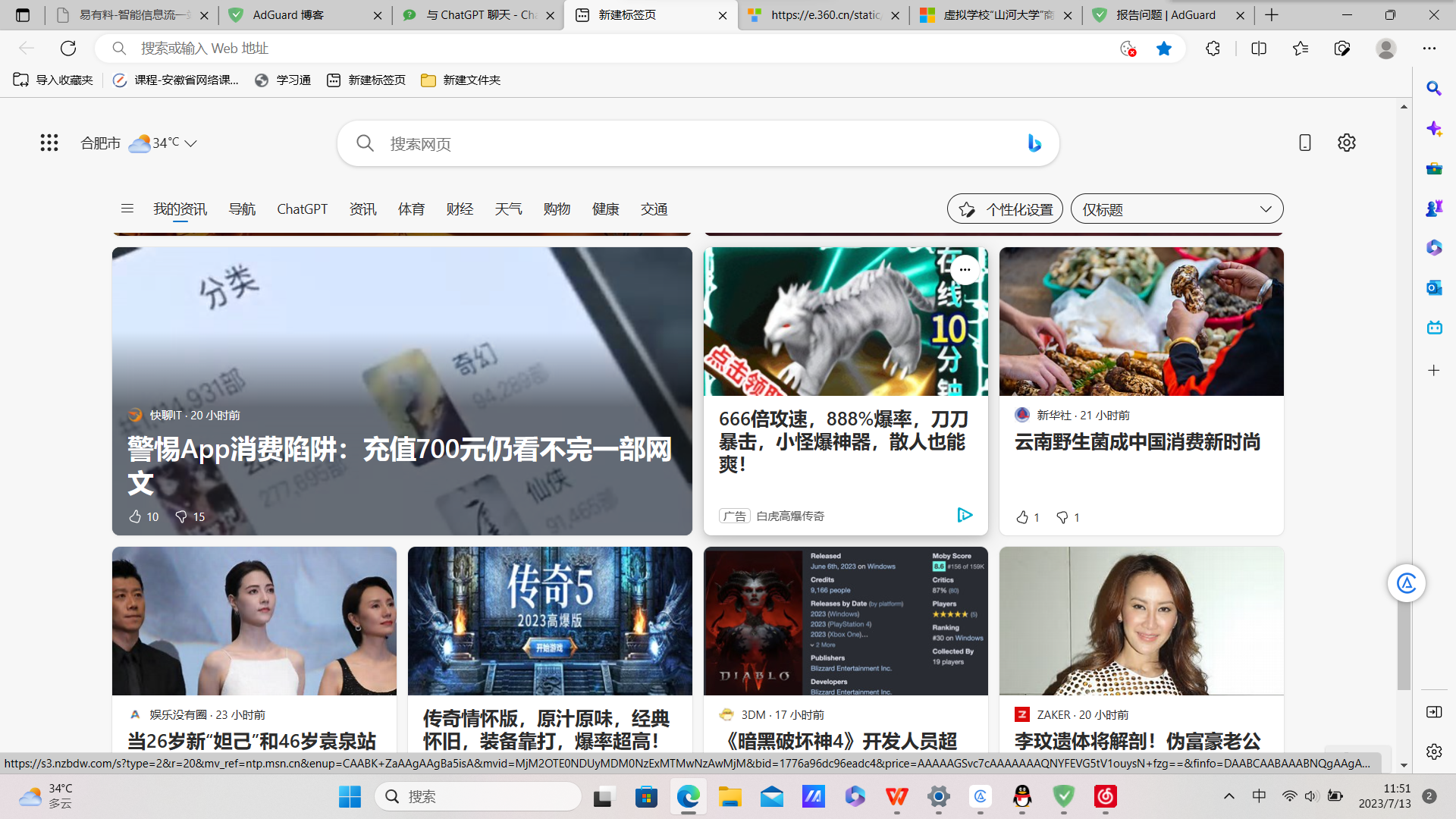
Task: Open the article 云南野生菌成中国消费新时尚
Action: 1137,443
